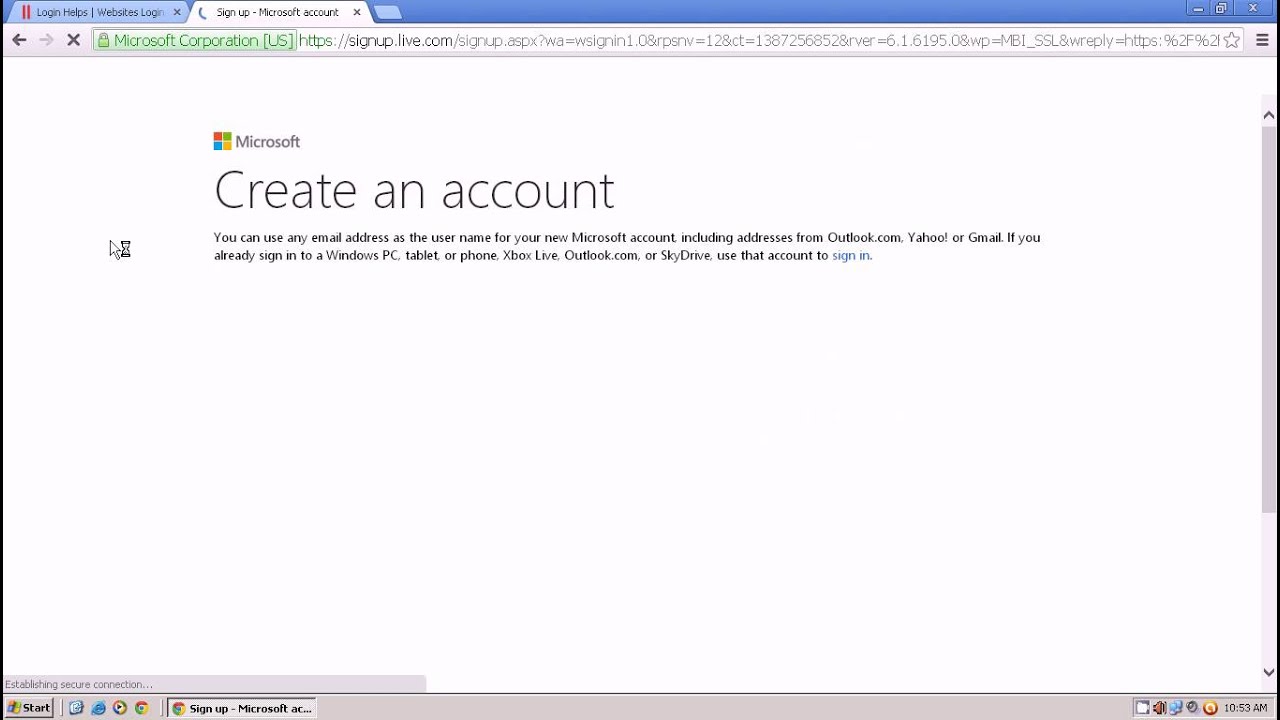This screenshot has height=720, width=1280.
Task: Click the orange circular tray icon
Action: (x=1210, y=708)
